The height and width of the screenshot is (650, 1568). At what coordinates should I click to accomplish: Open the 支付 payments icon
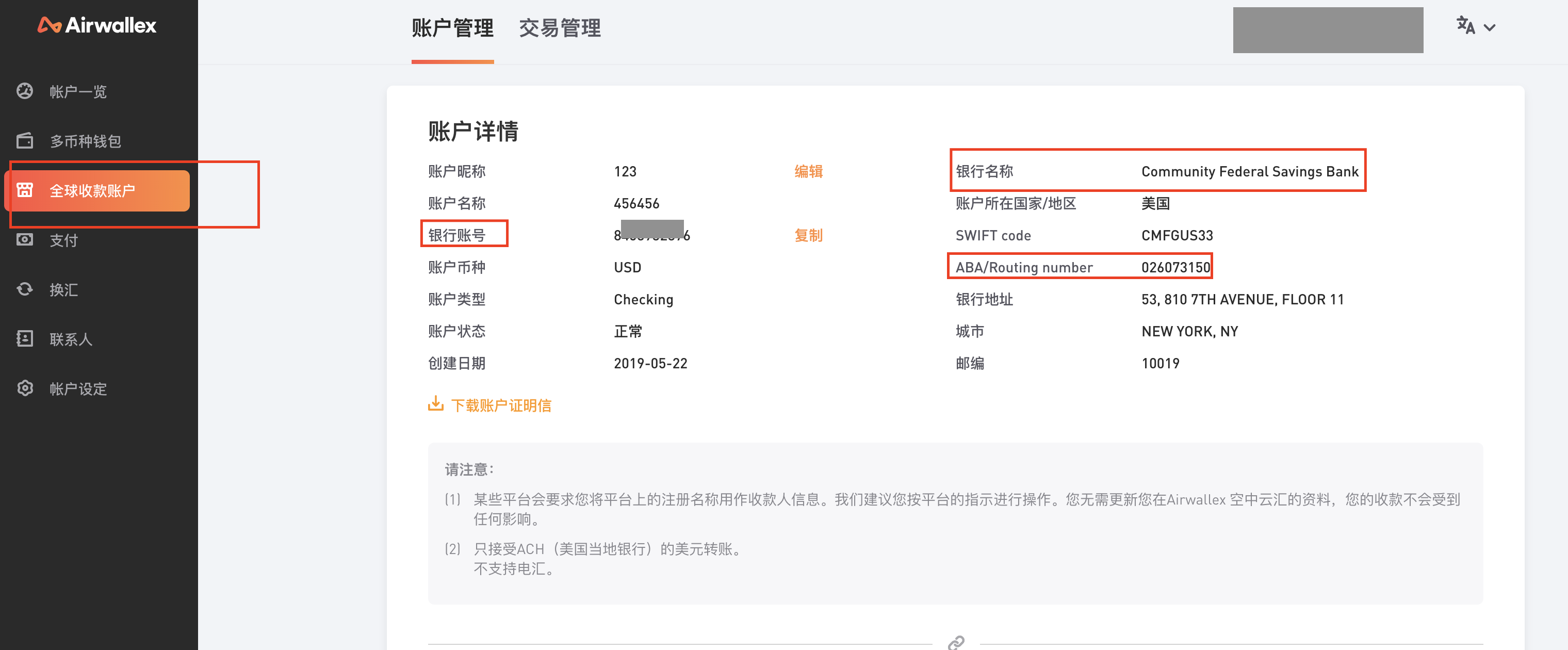pos(24,240)
